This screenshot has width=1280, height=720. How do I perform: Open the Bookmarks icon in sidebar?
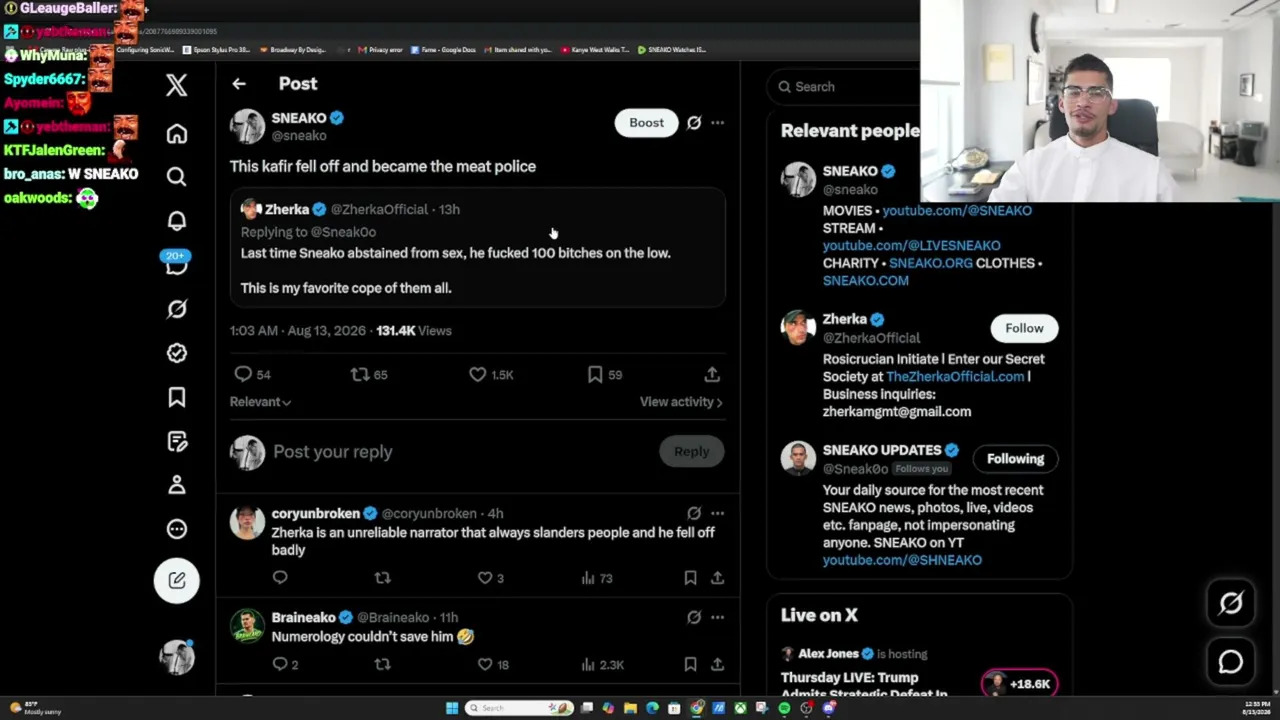pyautogui.click(x=177, y=397)
